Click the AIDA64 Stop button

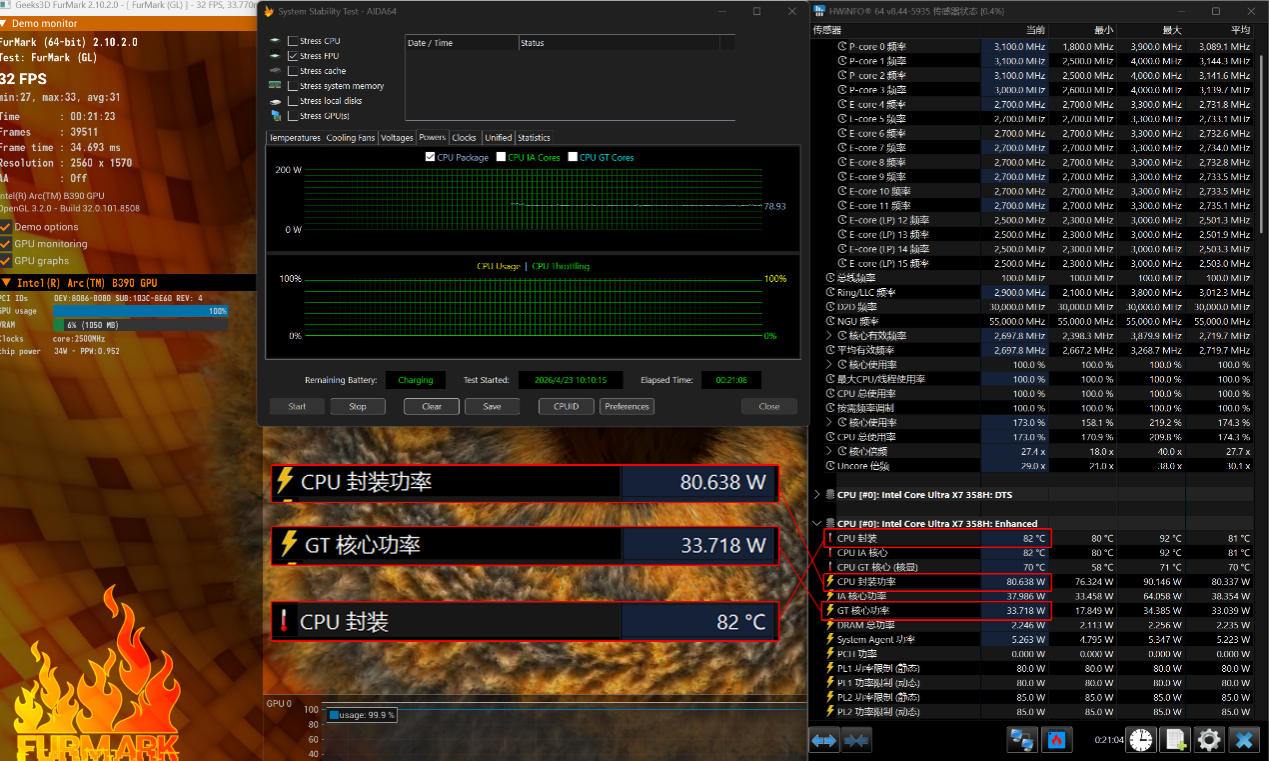pyautogui.click(x=358, y=406)
